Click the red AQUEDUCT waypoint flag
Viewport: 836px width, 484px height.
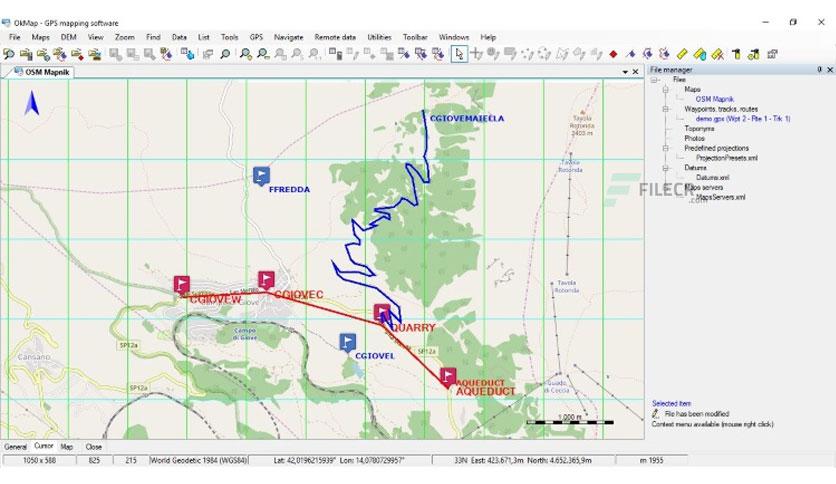click(x=448, y=376)
